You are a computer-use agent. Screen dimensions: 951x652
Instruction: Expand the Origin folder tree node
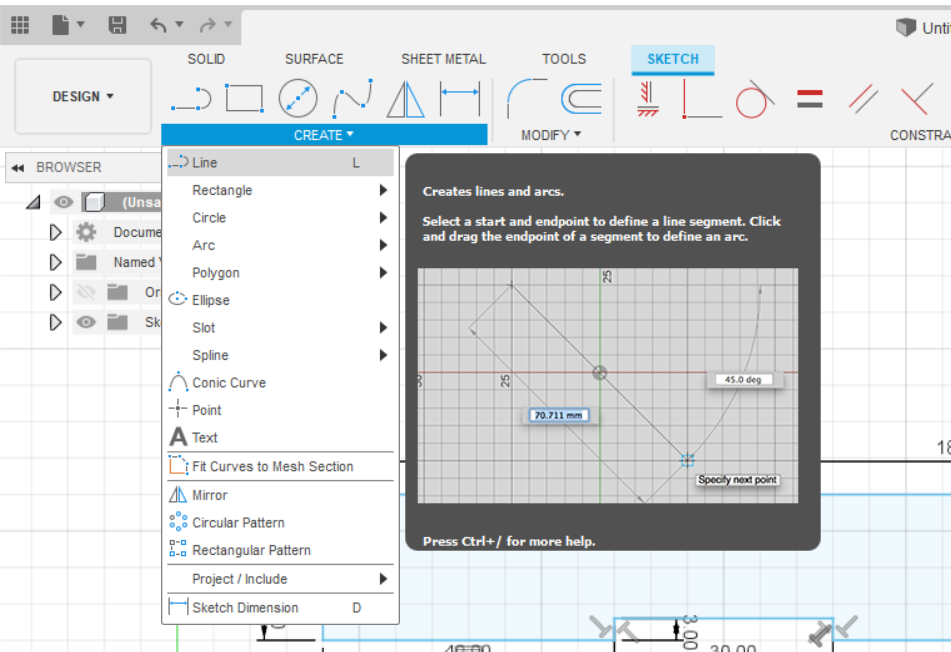[55, 292]
